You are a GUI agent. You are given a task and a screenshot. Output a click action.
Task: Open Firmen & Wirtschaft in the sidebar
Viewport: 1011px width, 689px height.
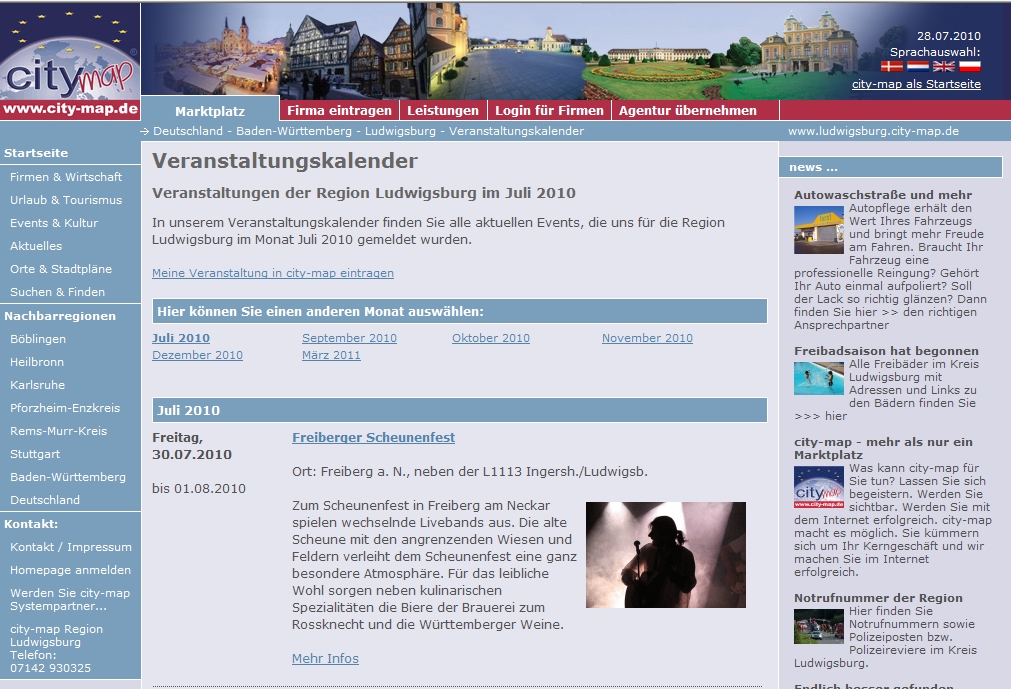pyautogui.click(x=66, y=177)
